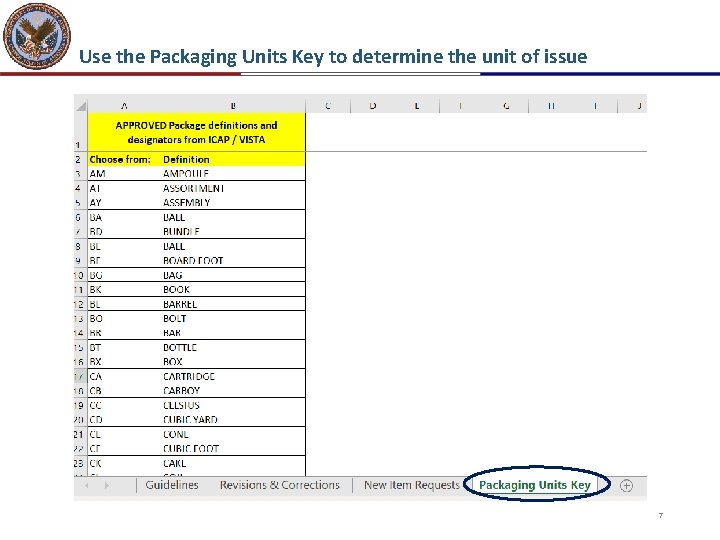Select the ASSEMBLY definition cell
The width and height of the screenshot is (720, 540).
(x=233, y=202)
